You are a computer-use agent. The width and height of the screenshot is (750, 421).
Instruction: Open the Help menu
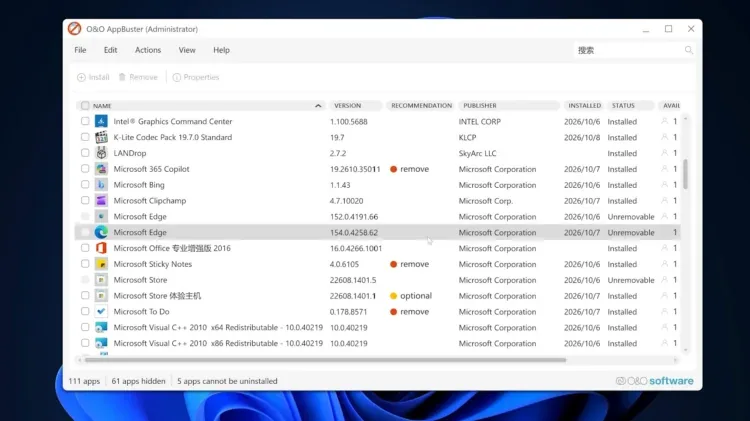221,50
